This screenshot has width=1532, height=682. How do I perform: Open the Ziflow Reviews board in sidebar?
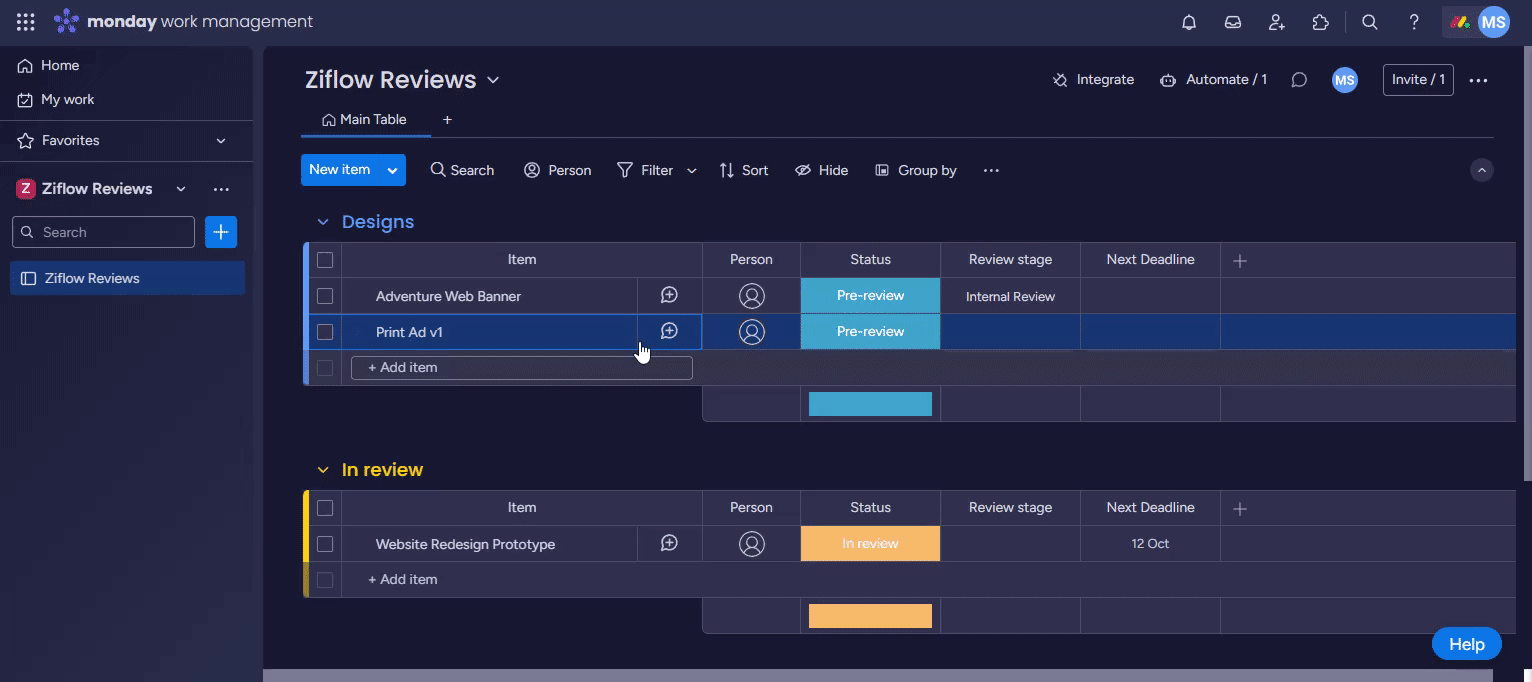(x=127, y=278)
